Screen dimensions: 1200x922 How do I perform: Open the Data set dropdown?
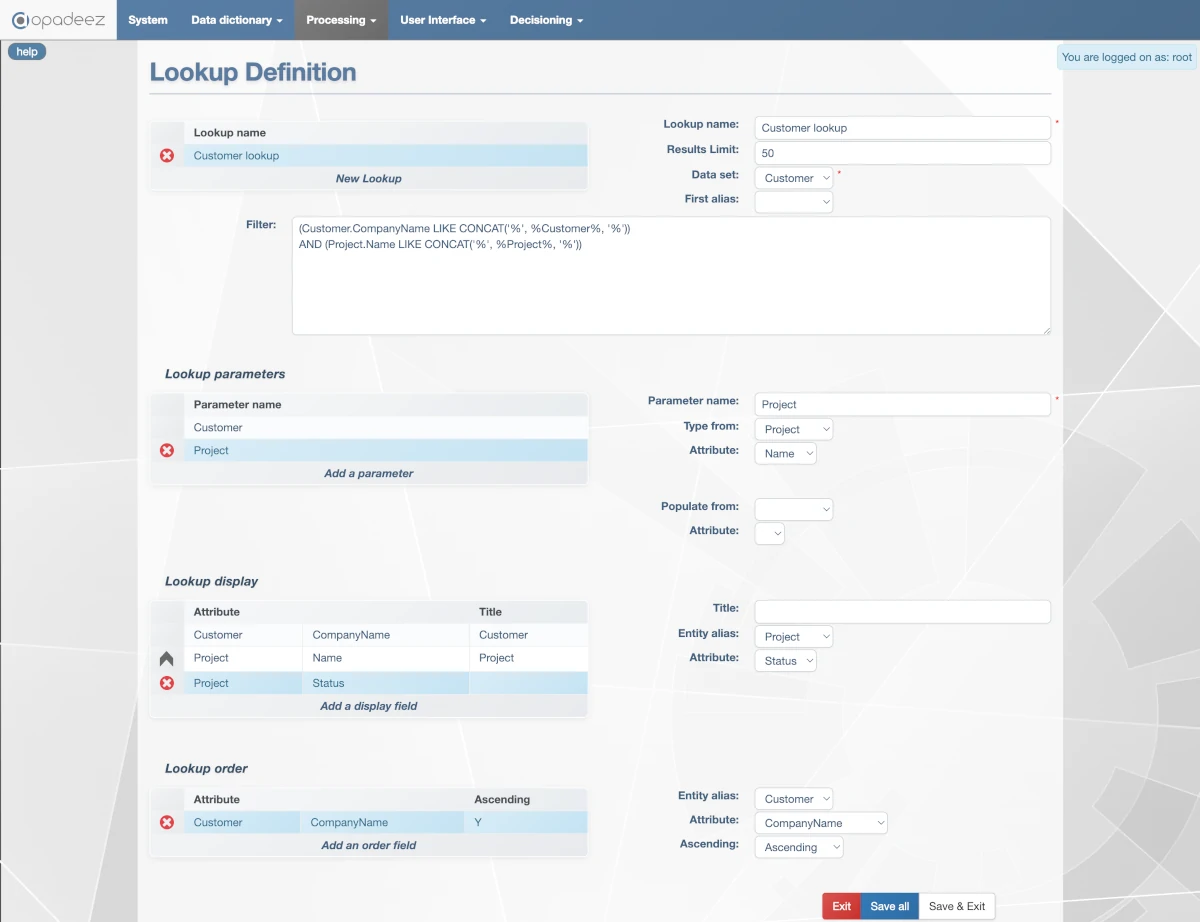click(793, 177)
